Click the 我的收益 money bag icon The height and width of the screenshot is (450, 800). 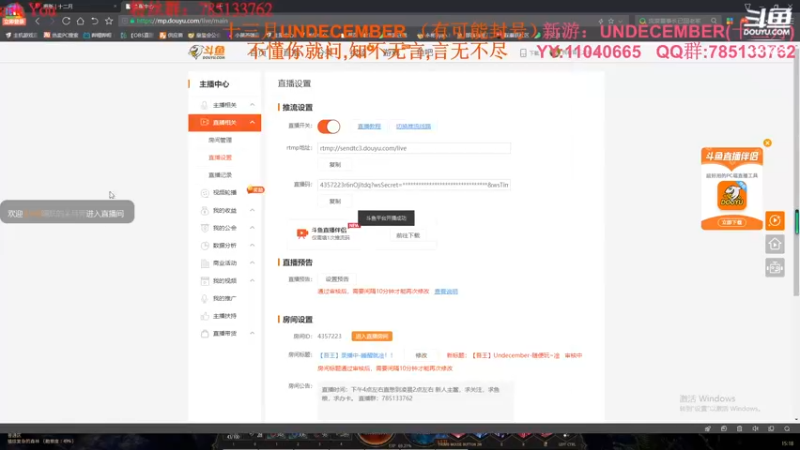[x=205, y=210]
